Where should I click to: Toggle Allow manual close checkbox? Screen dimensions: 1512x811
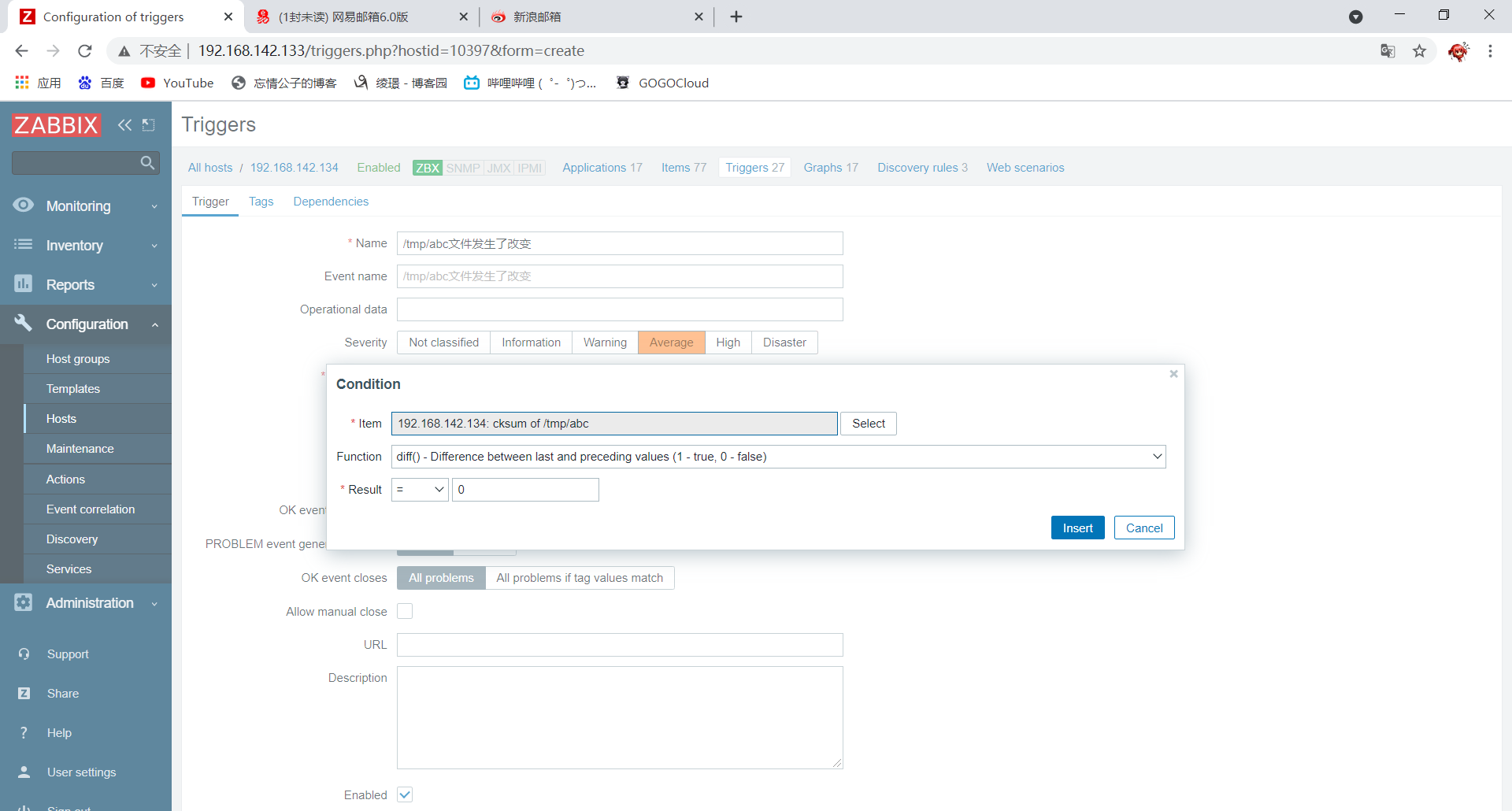pyautogui.click(x=405, y=611)
